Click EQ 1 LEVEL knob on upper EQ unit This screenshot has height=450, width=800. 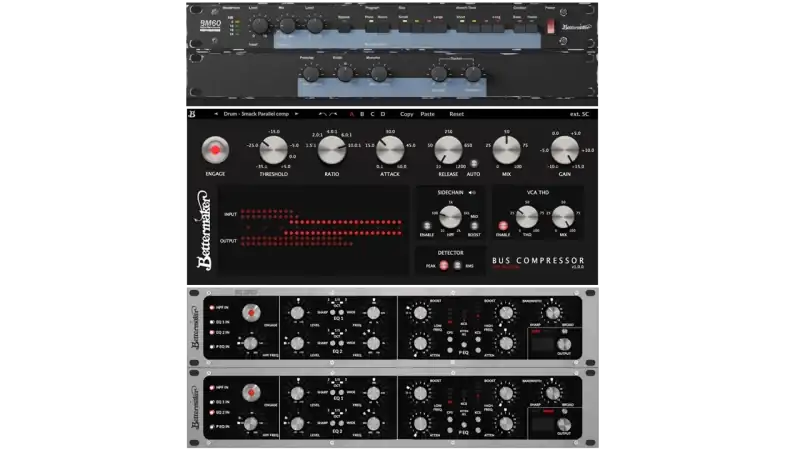coord(297,313)
